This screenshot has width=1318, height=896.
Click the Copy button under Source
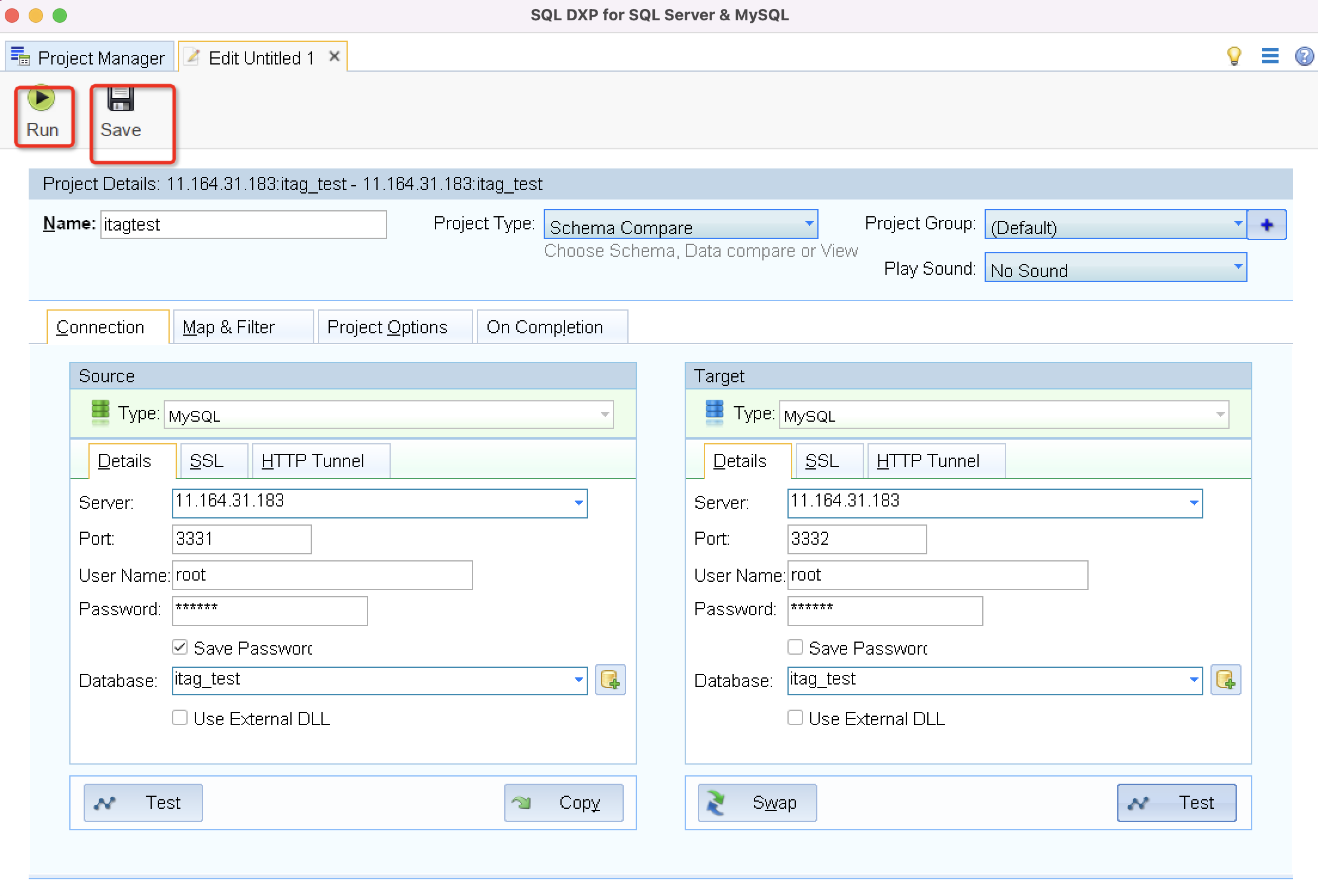[563, 803]
